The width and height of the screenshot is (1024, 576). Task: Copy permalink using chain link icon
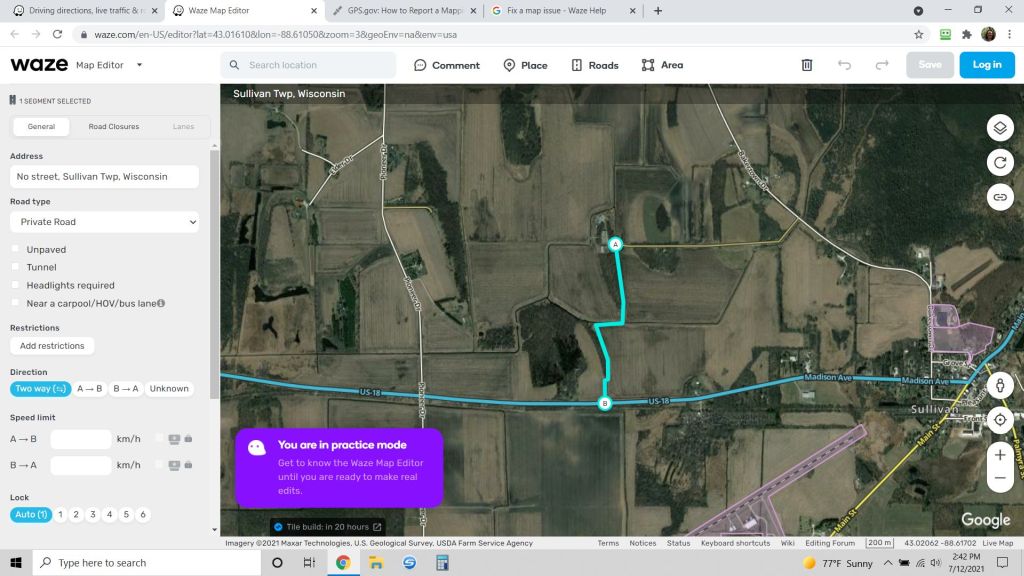[x=1000, y=197]
